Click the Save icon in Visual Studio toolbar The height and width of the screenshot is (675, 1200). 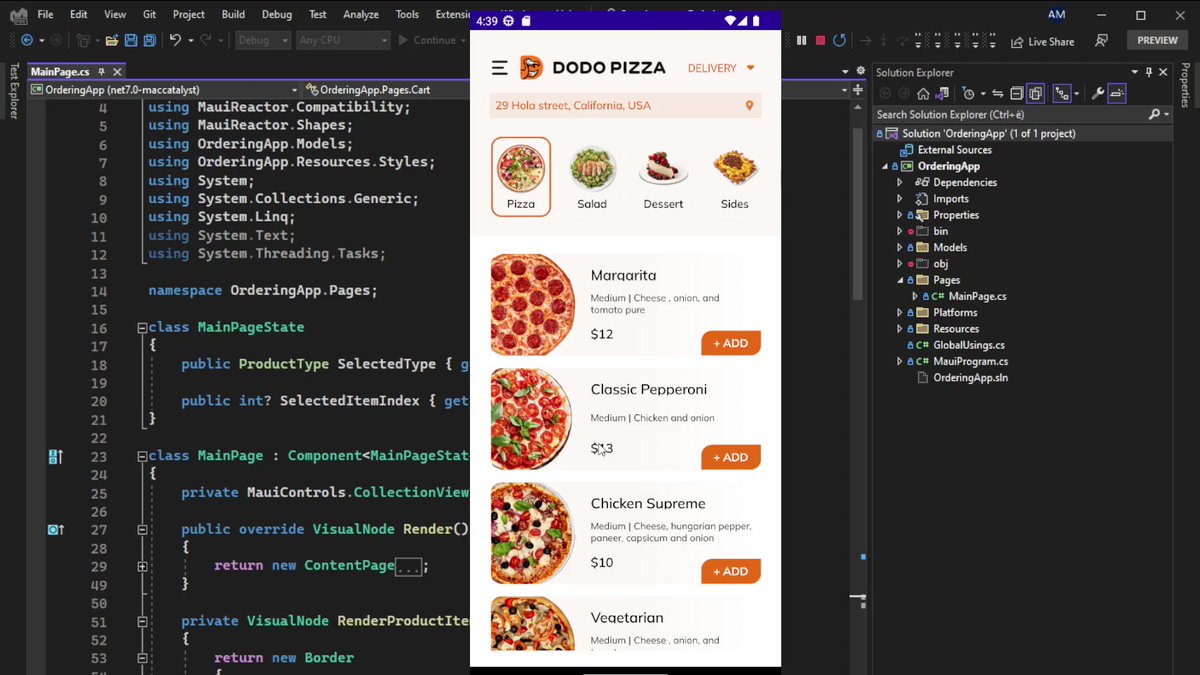point(131,40)
